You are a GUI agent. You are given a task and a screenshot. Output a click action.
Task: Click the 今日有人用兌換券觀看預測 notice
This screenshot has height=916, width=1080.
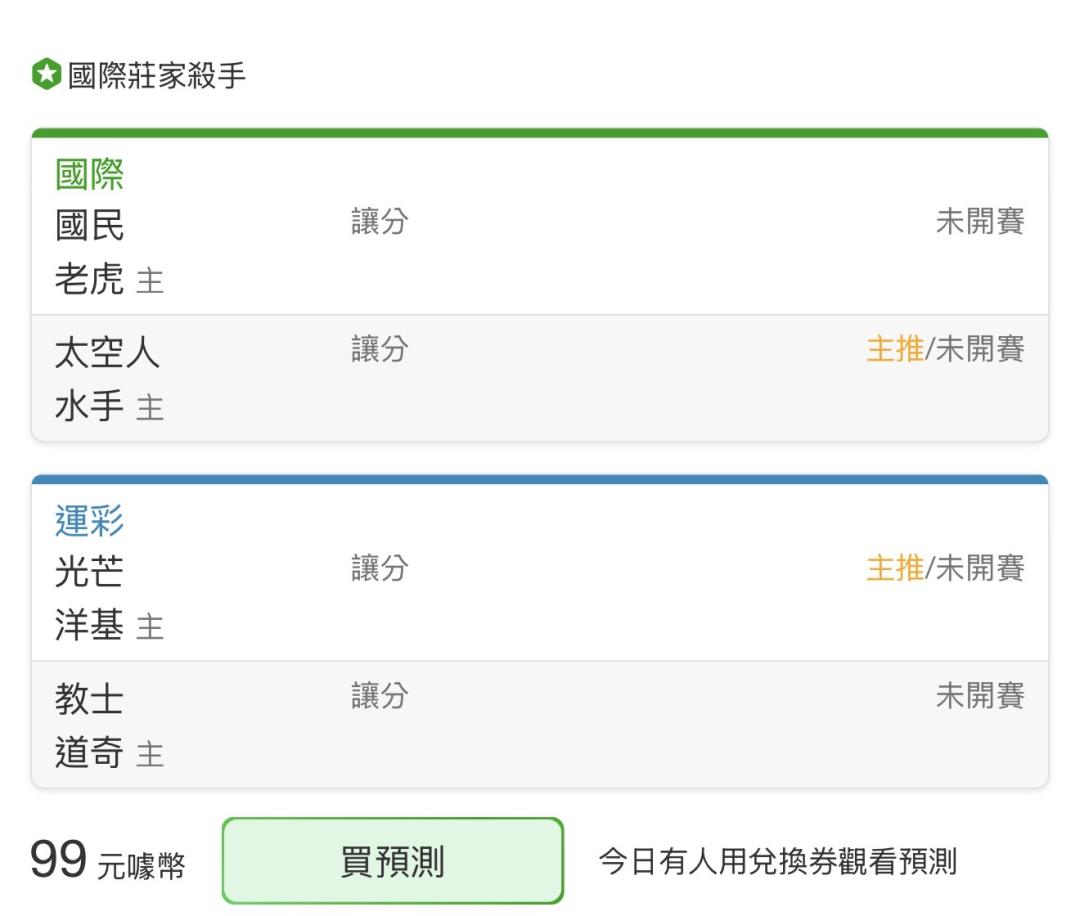778,861
